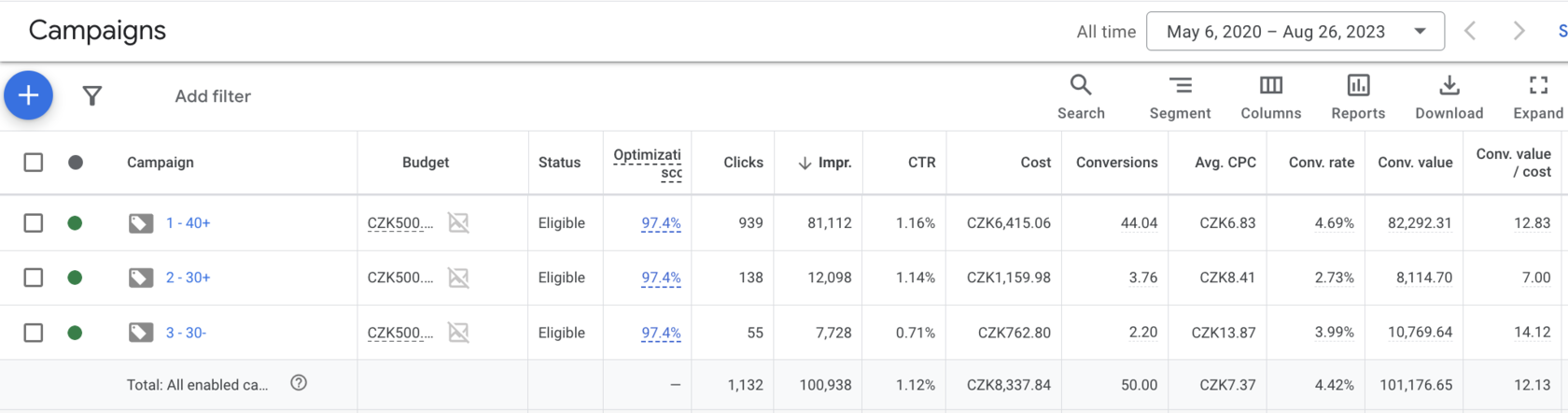1568x413 pixels.
Task: Open Search in the table toolbar
Action: (1081, 97)
